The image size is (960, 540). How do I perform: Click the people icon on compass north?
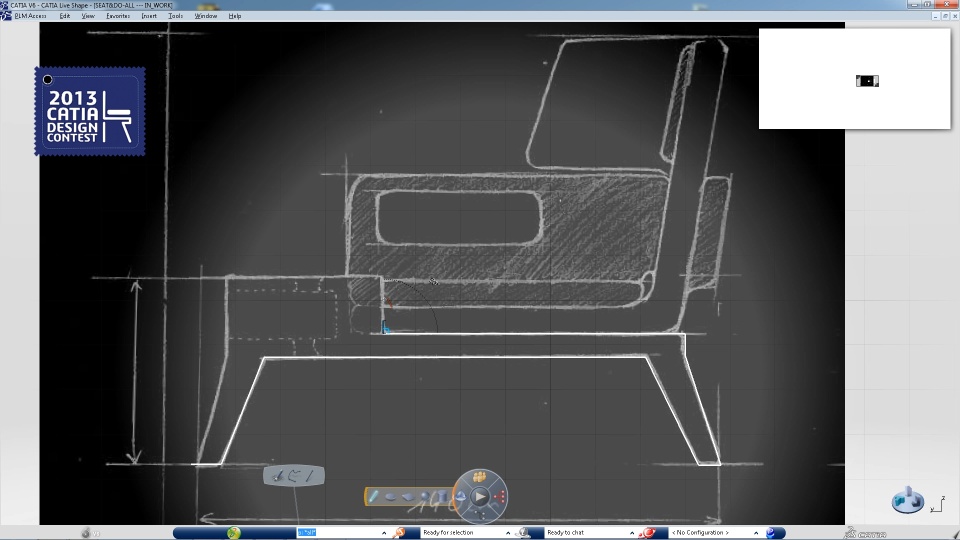479,476
